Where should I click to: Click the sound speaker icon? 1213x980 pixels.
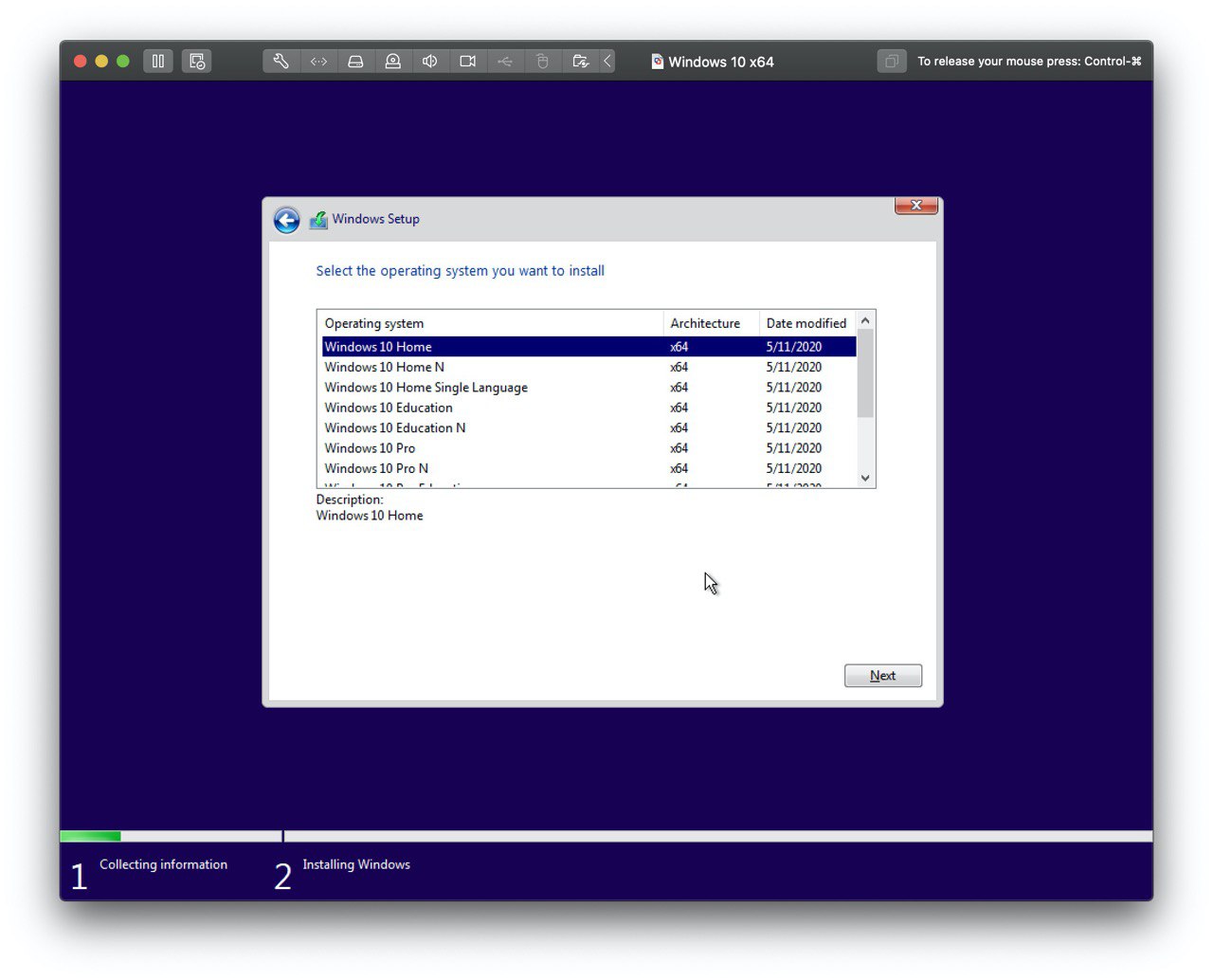[x=430, y=62]
